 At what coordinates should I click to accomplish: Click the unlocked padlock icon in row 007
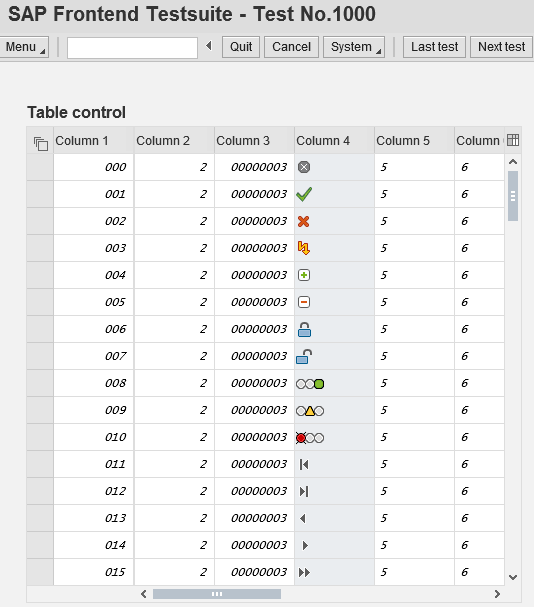coord(304,357)
